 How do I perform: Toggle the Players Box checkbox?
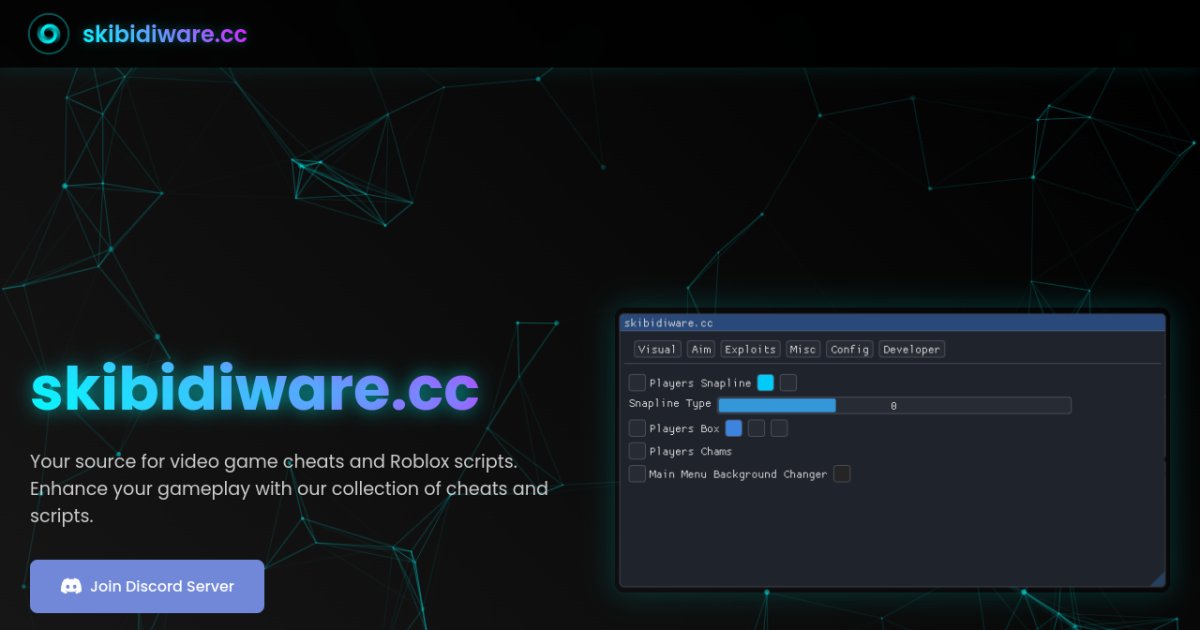tap(637, 428)
